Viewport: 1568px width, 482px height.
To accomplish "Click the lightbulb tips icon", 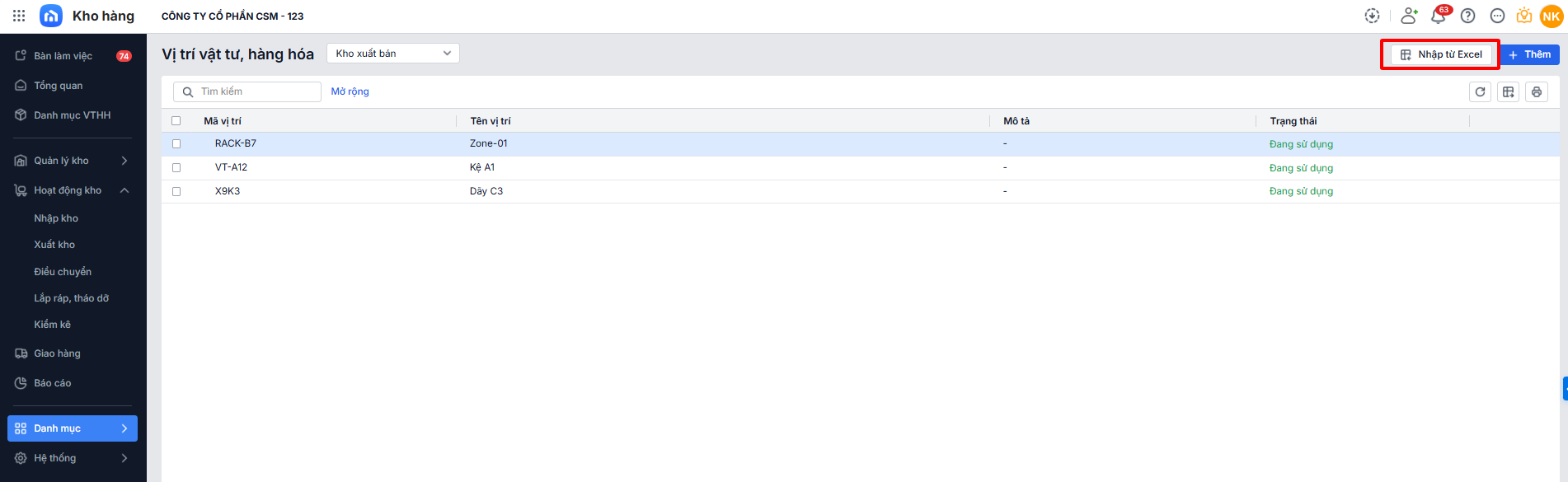I will click(1524, 16).
